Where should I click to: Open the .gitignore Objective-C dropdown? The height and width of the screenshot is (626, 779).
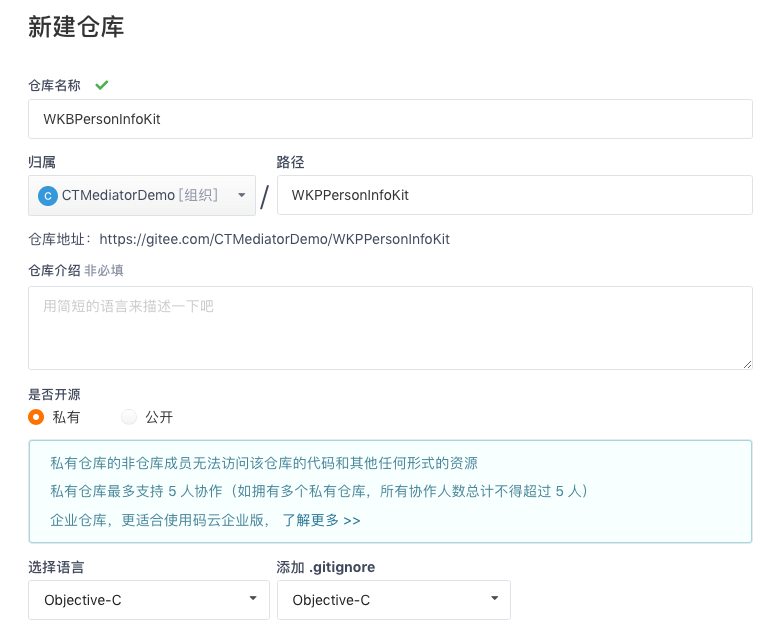point(393,600)
